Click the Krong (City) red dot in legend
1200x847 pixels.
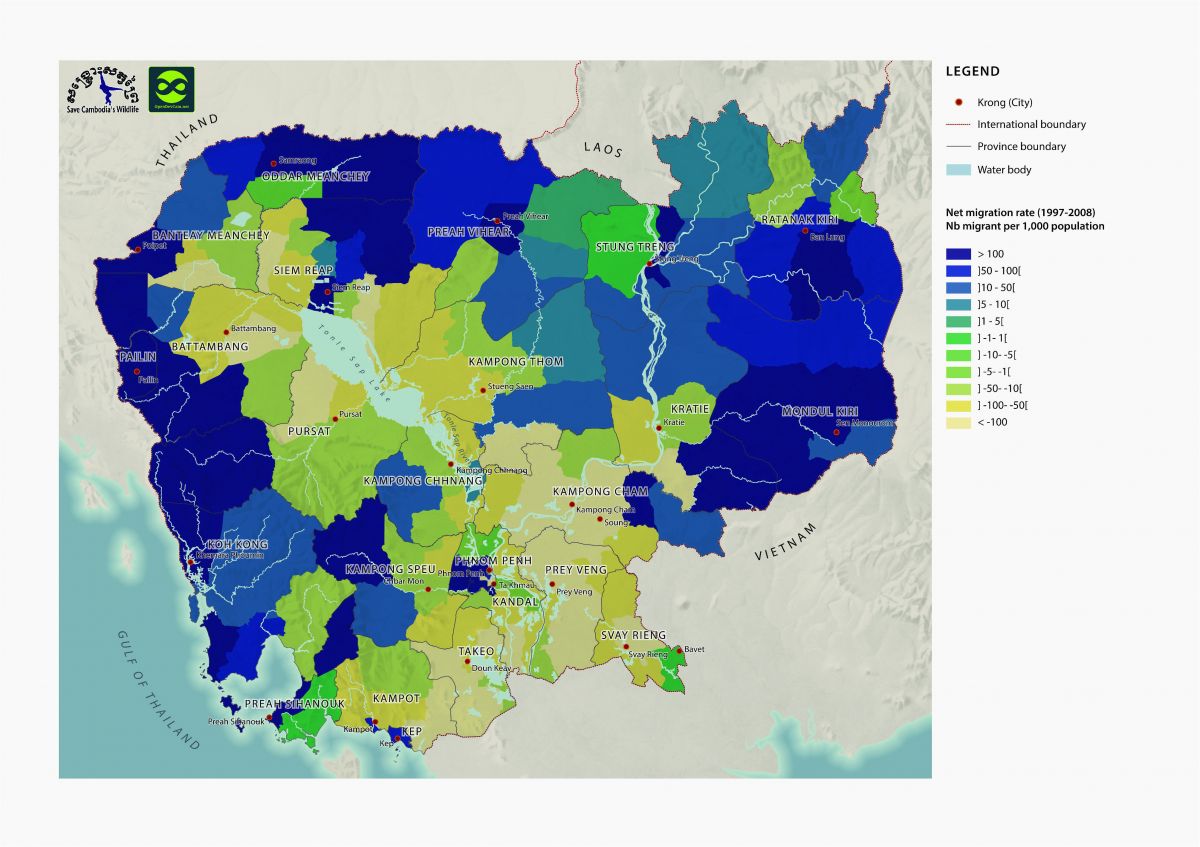pyautogui.click(x=959, y=103)
